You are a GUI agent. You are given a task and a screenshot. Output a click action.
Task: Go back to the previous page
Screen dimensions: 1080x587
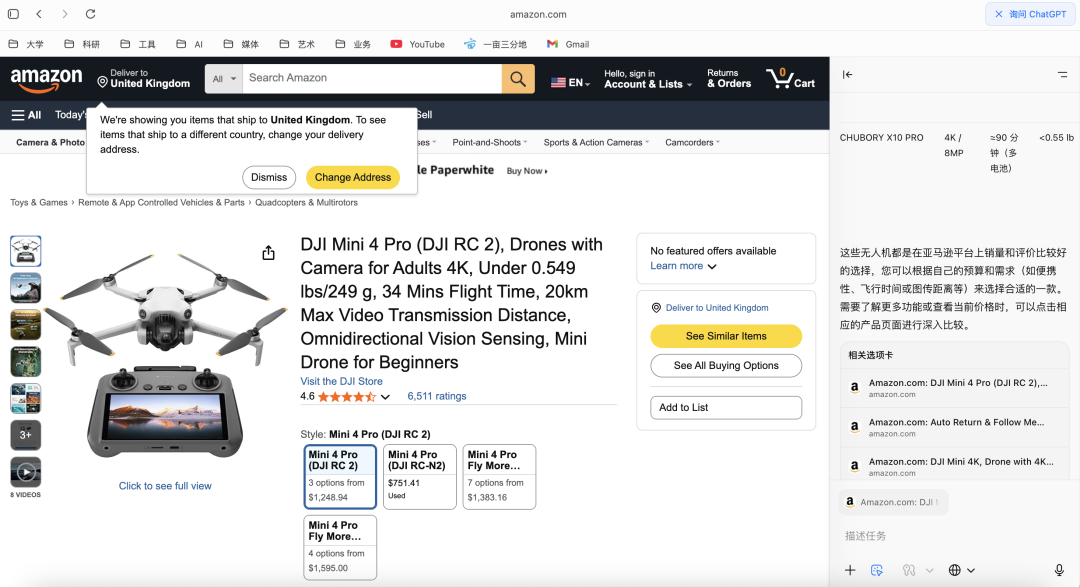coord(39,14)
